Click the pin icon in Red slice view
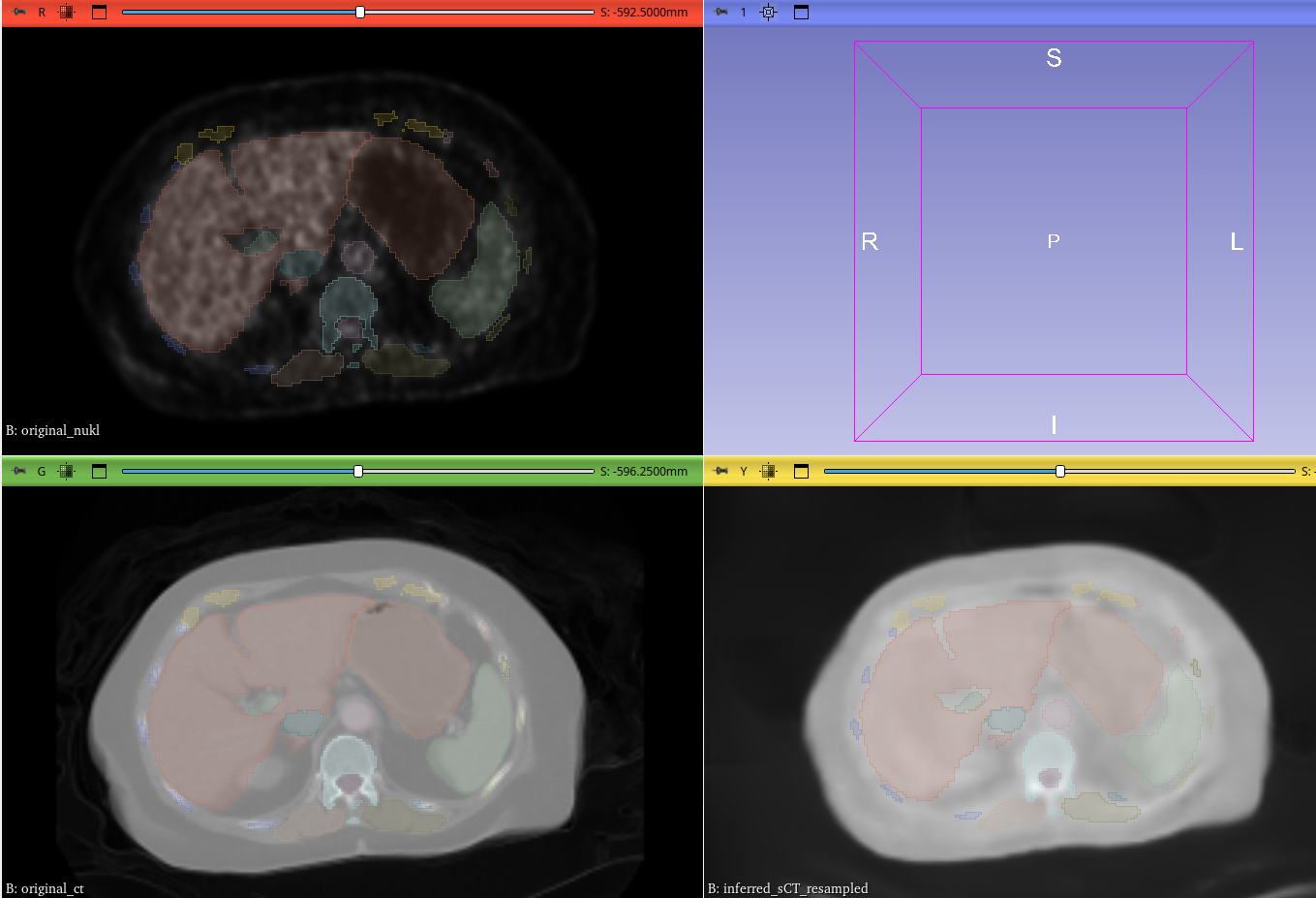 pos(19,13)
